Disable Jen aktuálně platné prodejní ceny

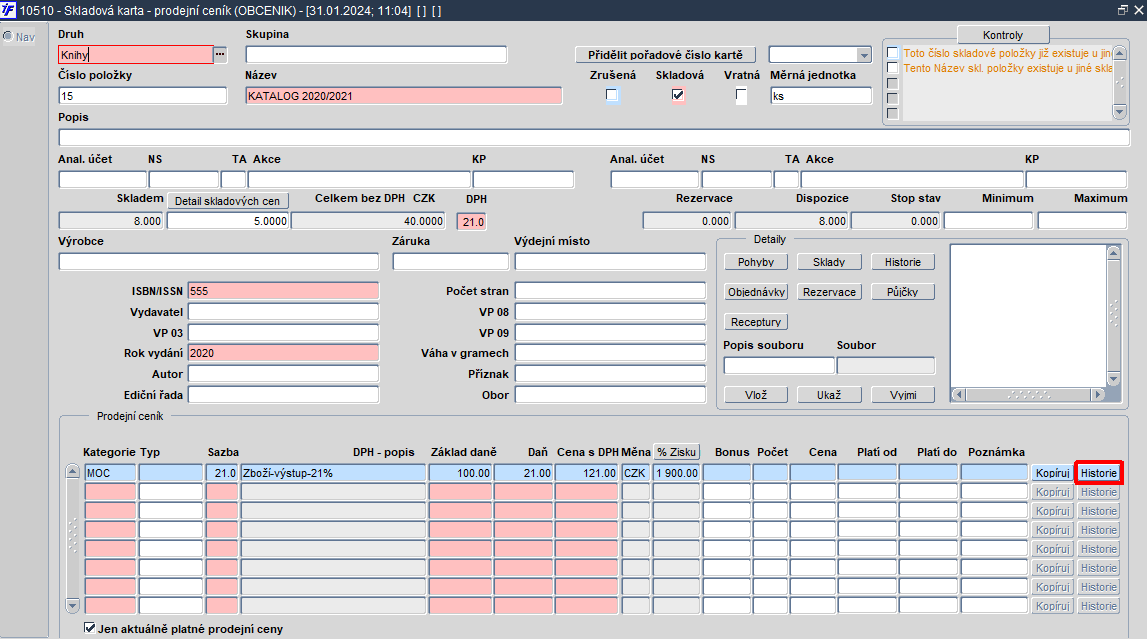(91, 629)
